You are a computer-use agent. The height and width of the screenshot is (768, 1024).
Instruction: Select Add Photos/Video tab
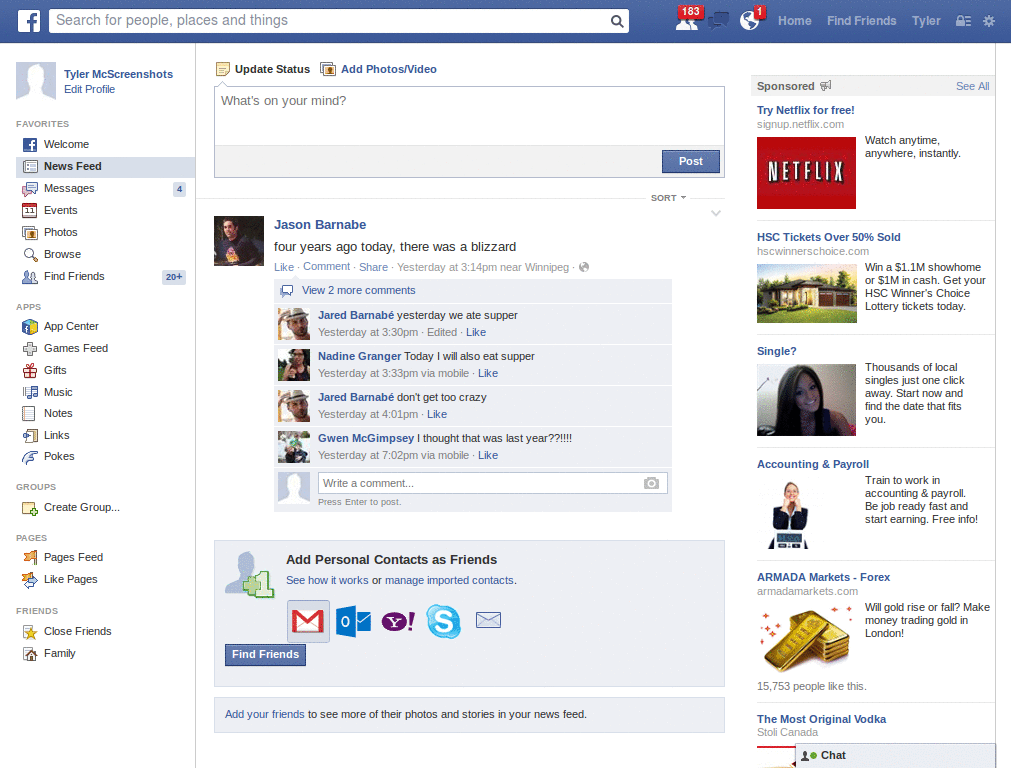click(x=379, y=69)
